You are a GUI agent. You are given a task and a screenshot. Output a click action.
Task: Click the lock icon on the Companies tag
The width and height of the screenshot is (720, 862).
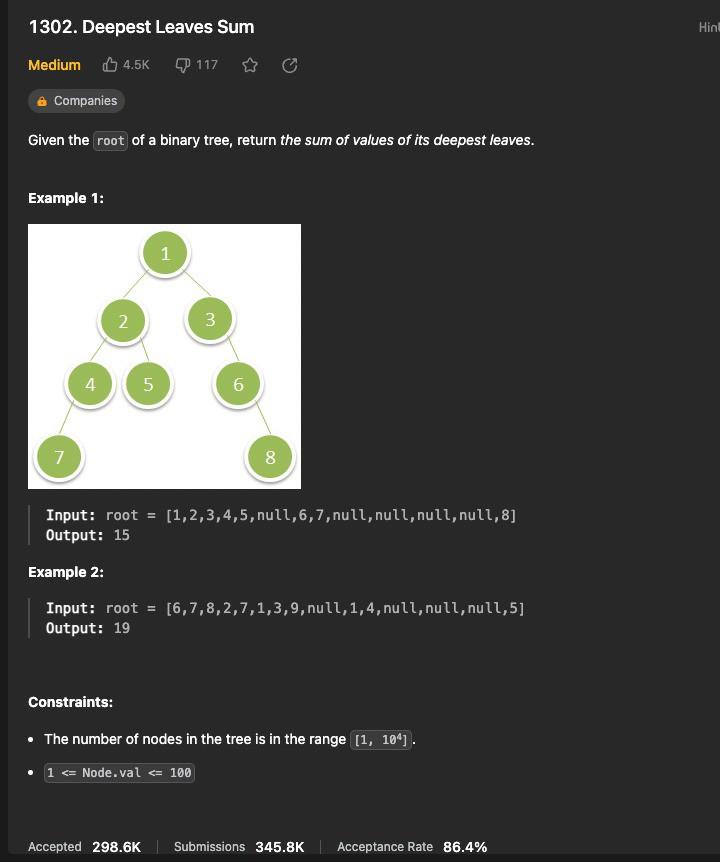(x=41, y=100)
